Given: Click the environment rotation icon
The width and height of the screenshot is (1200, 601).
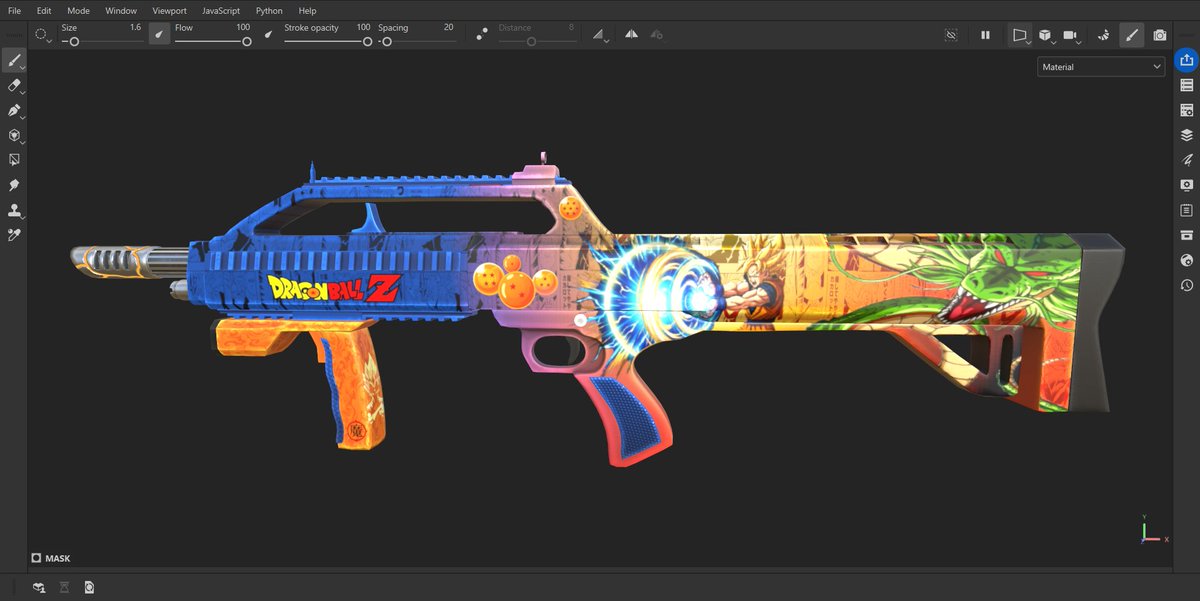Looking at the screenshot, I should tap(1104, 34).
